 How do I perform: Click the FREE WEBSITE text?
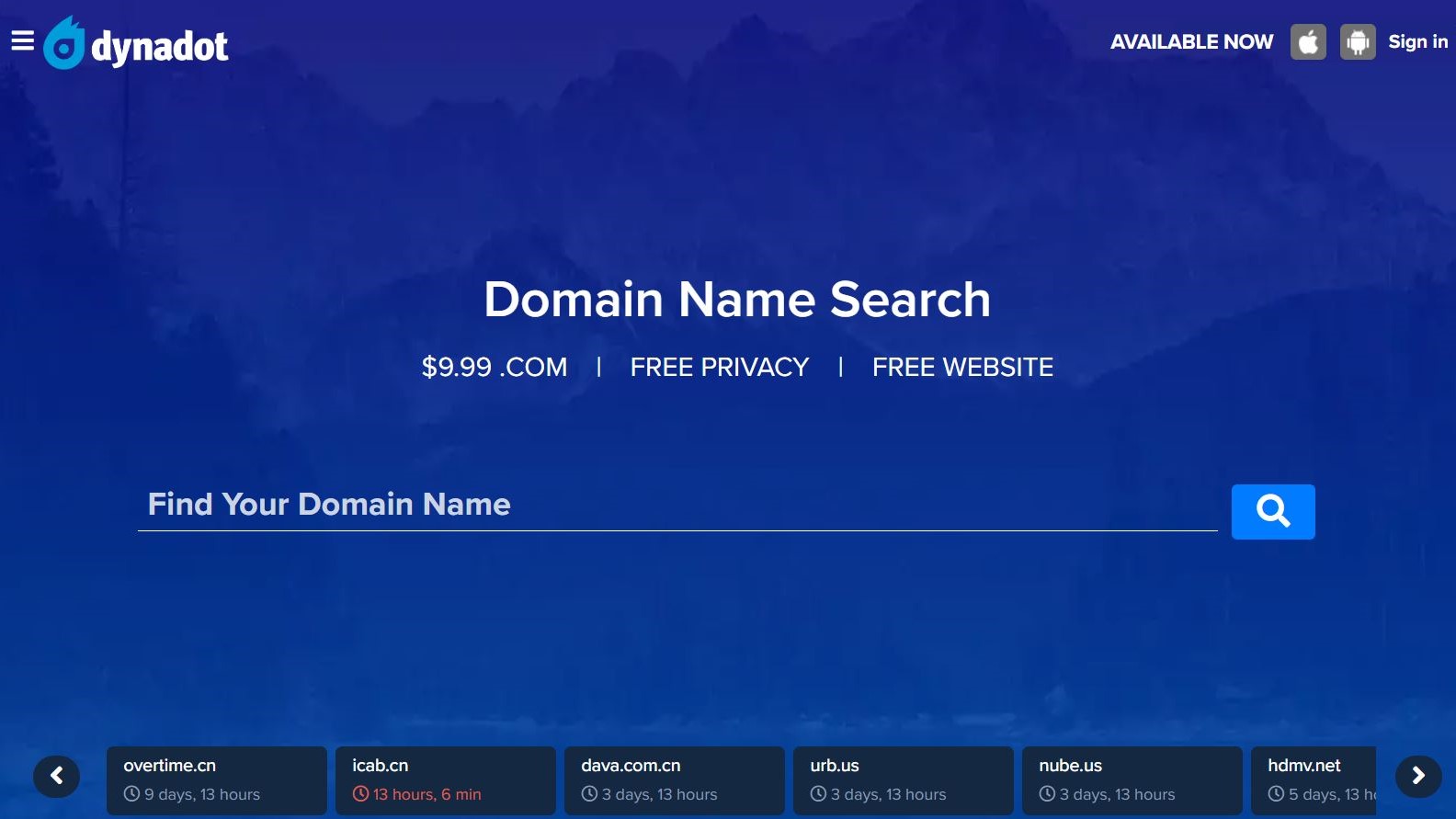tap(961, 367)
